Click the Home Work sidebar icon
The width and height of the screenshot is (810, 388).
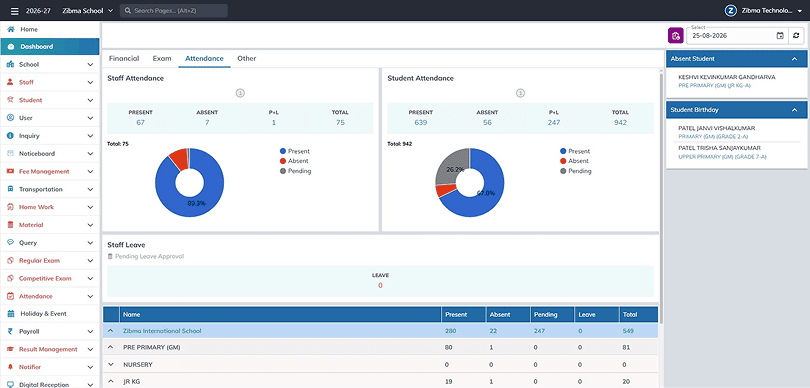pos(10,207)
